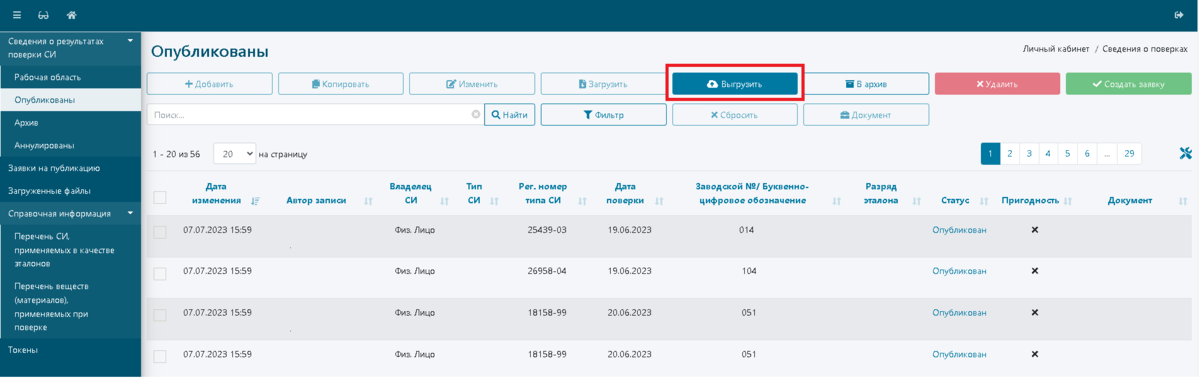Viewport: 1200px width, 380px height.
Task: Sort by Пригодность column icon
Action: (x=1068, y=201)
